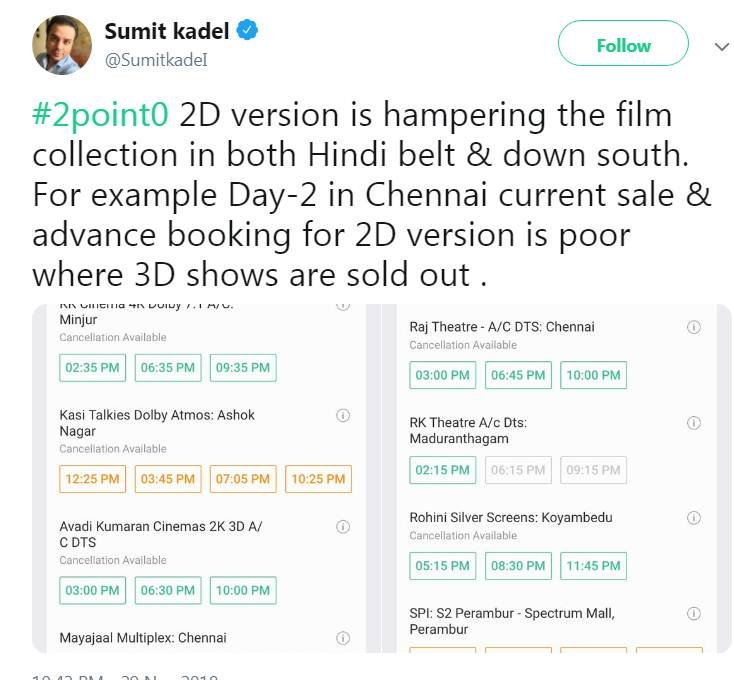Click info icon for SPI S2 Perambur

pyautogui.click(x=694, y=613)
